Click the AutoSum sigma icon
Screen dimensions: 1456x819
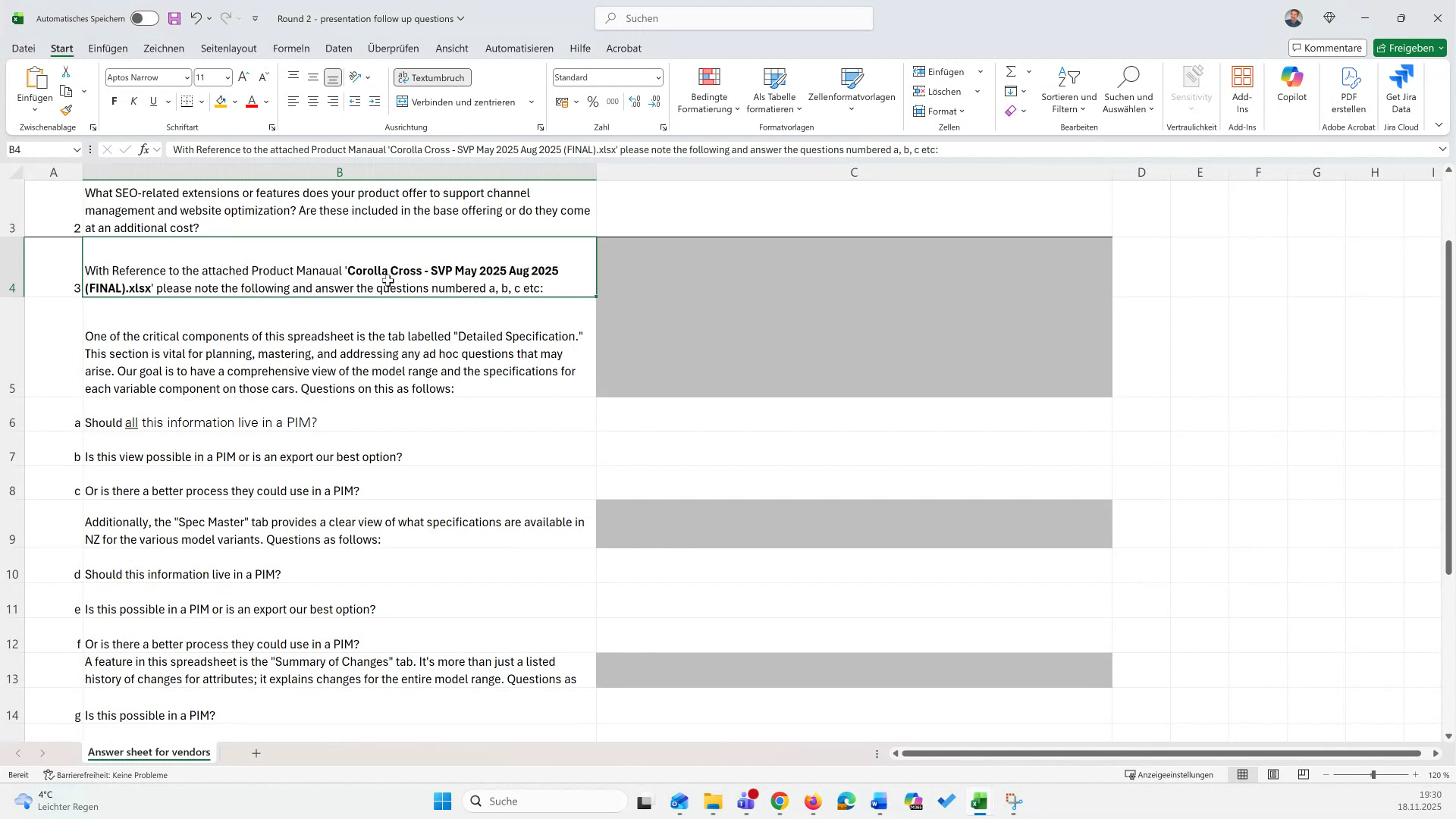click(x=1012, y=71)
